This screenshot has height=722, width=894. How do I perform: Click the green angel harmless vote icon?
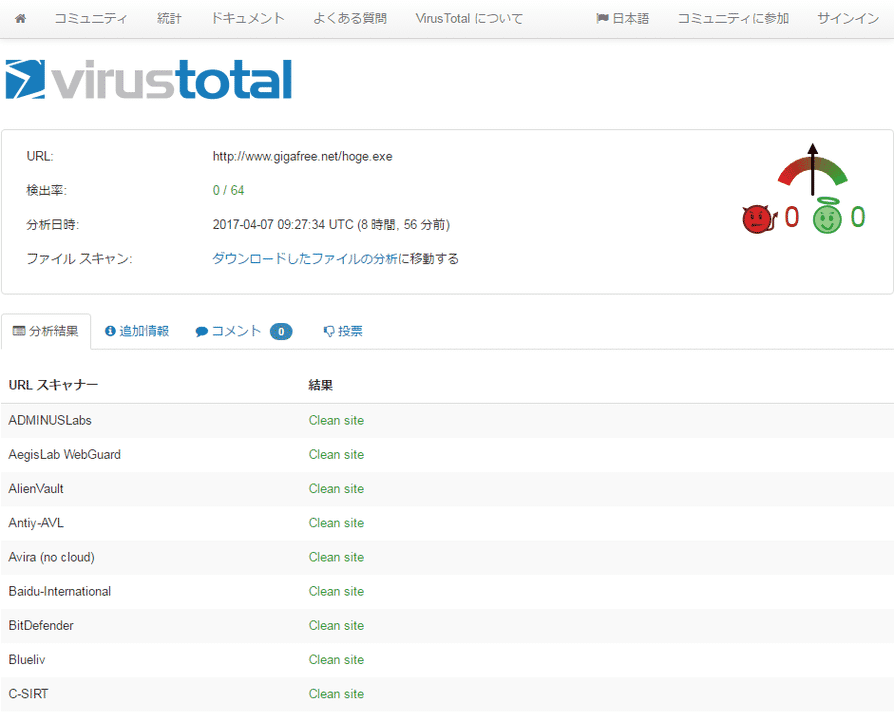point(827,217)
